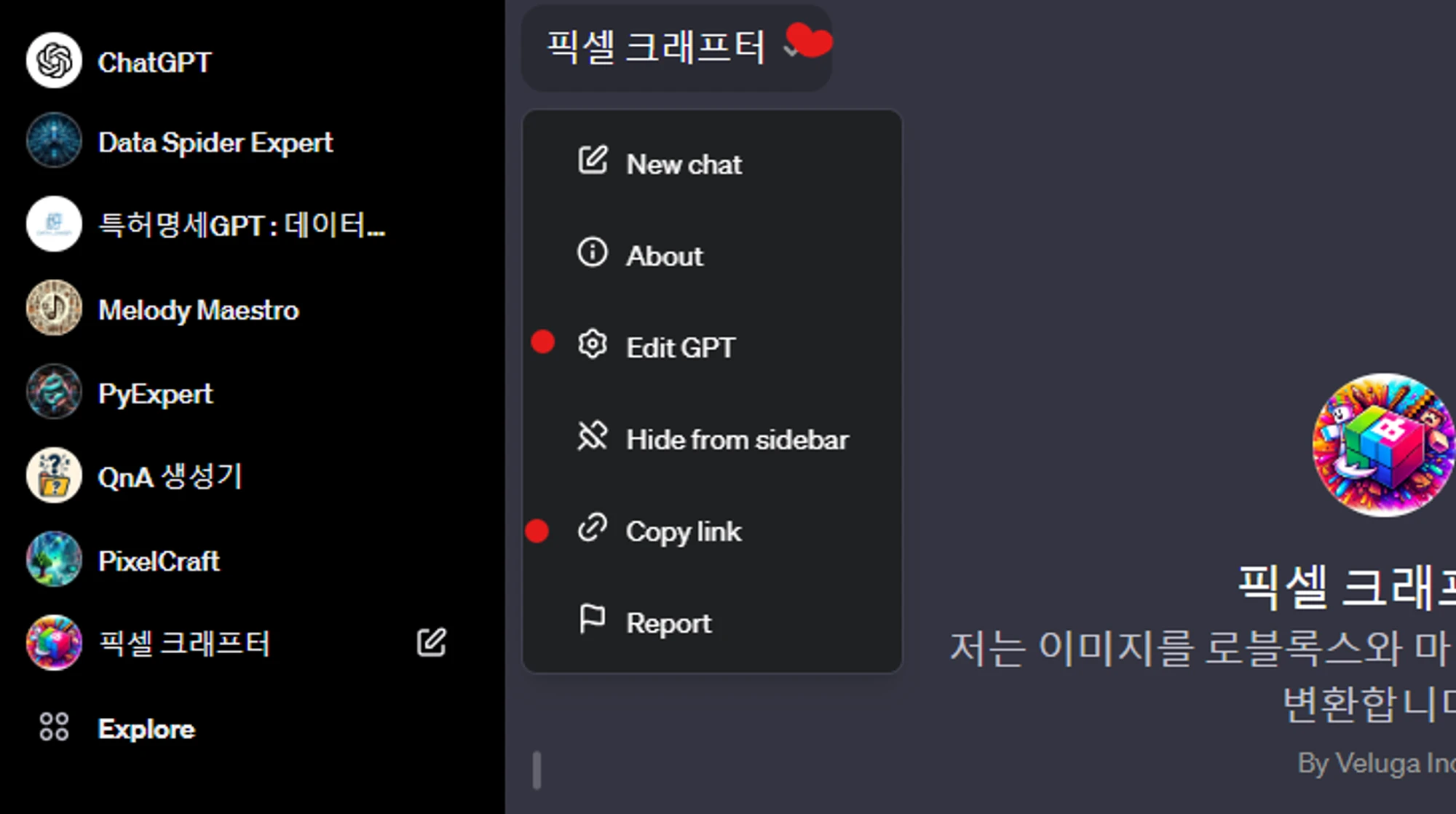Click the PyExpert avatar icon

pos(54,392)
